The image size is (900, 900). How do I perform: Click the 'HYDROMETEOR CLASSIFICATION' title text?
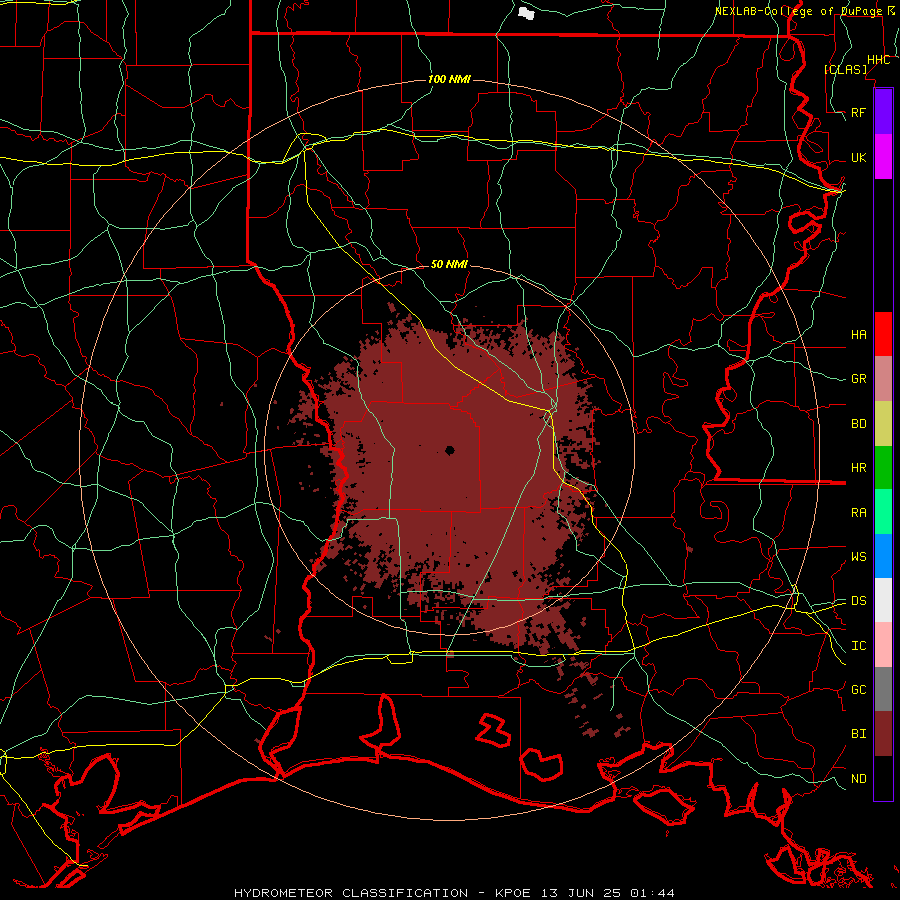351,893
